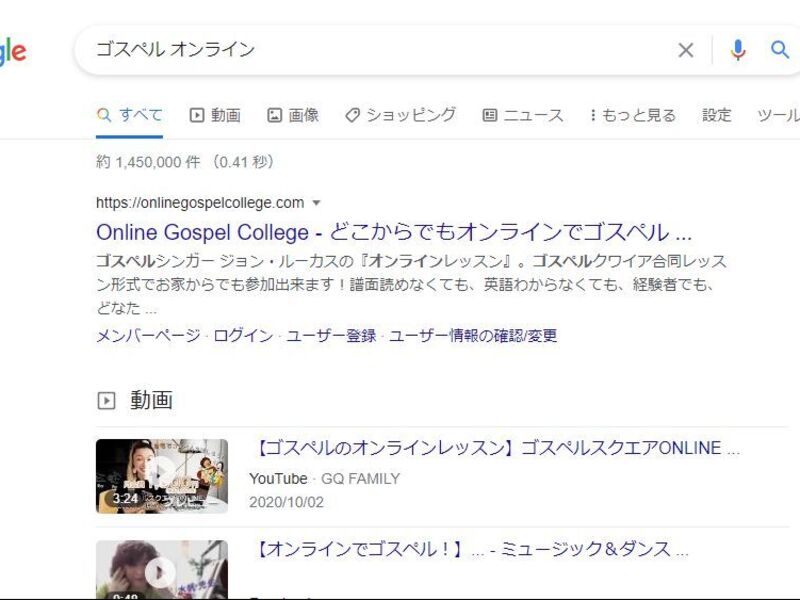The image size is (800, 600).
Task: Open the もっと見る more menu
Action: 632,115
